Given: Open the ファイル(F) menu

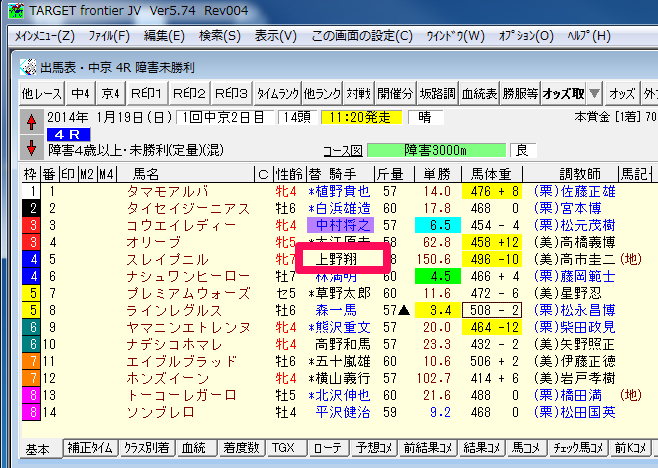Looking at the screenshot, I should point(109,36).
